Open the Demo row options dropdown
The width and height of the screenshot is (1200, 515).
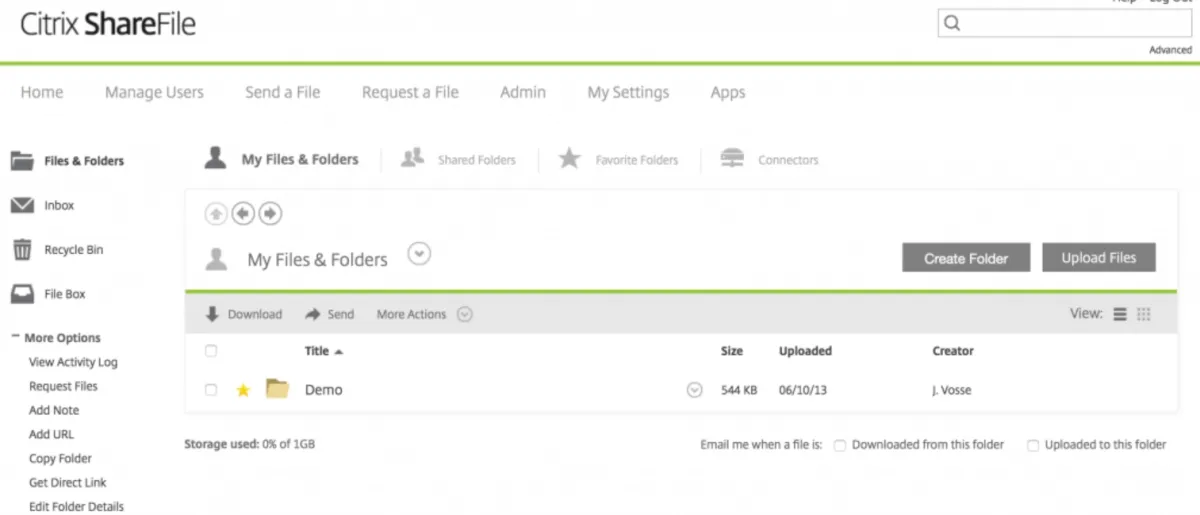click(x=695, y=390)
